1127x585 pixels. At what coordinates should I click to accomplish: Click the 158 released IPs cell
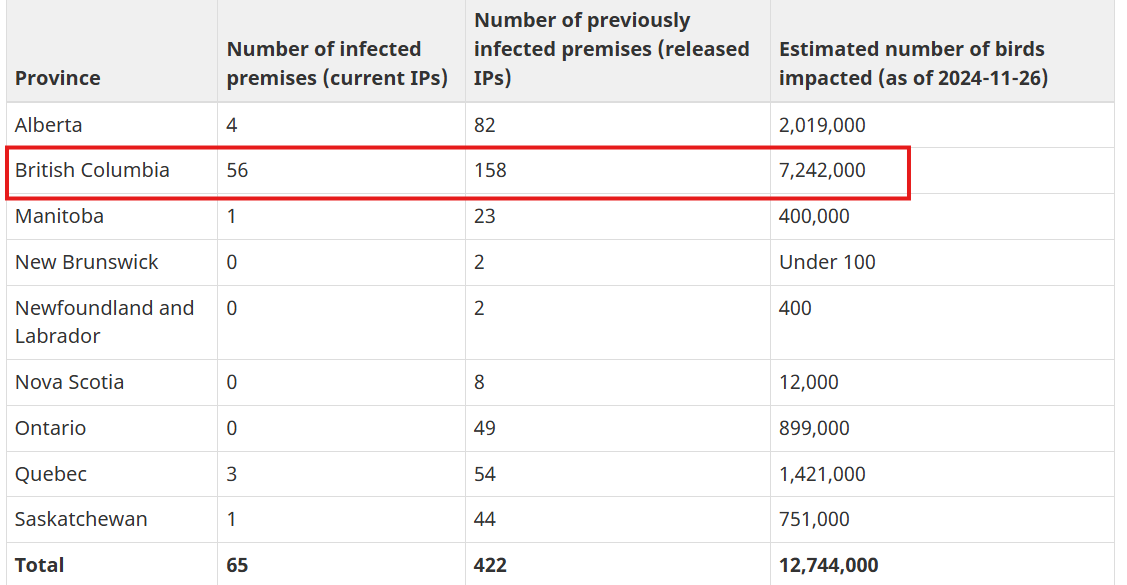tap(490, 170)
